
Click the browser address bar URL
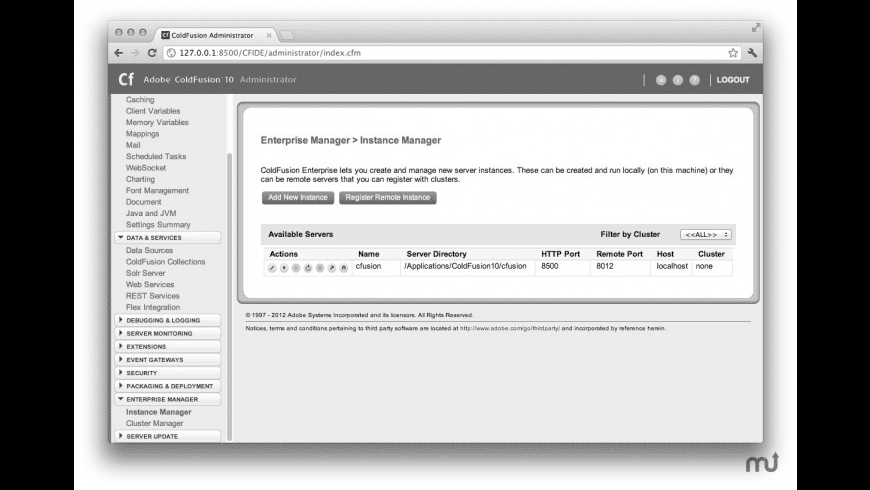pos(270,53)
